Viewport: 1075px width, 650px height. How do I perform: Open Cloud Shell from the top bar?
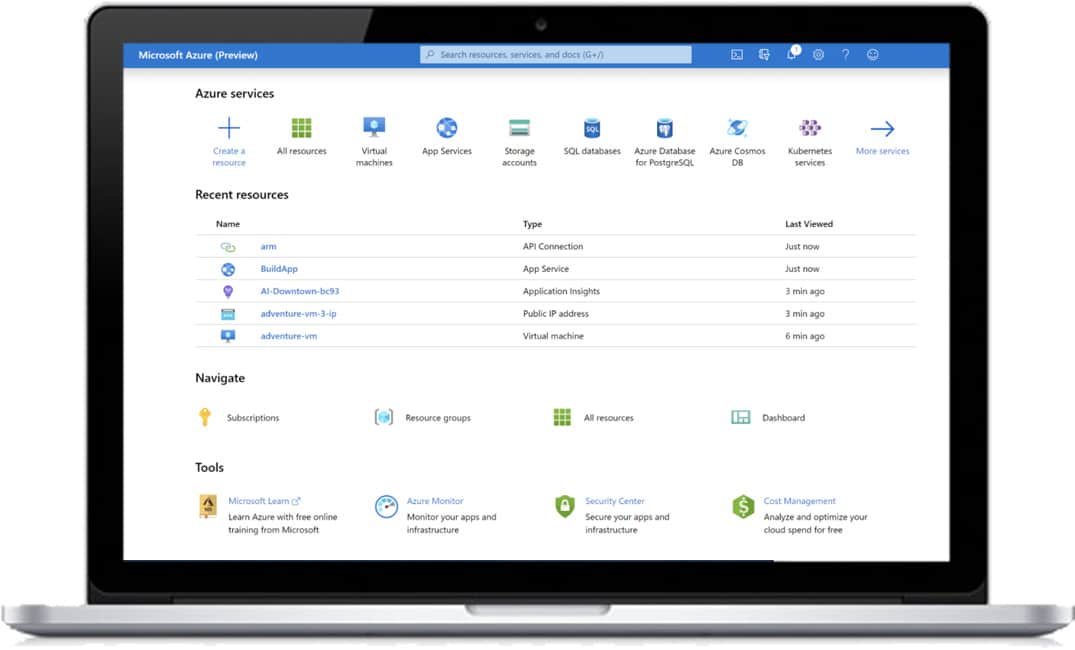(x=737, y=55)
